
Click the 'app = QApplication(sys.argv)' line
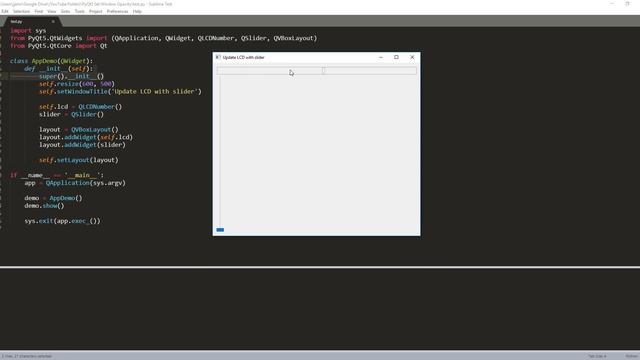[75, 183]
